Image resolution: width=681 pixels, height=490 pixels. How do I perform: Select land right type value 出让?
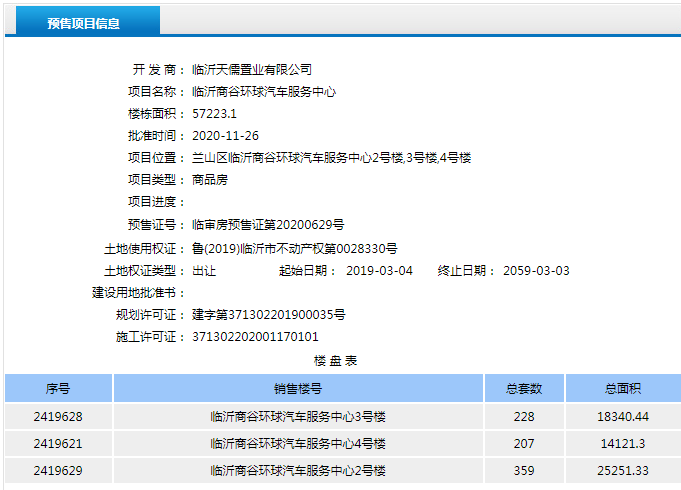pyautogui.click(x=204, y=271)
